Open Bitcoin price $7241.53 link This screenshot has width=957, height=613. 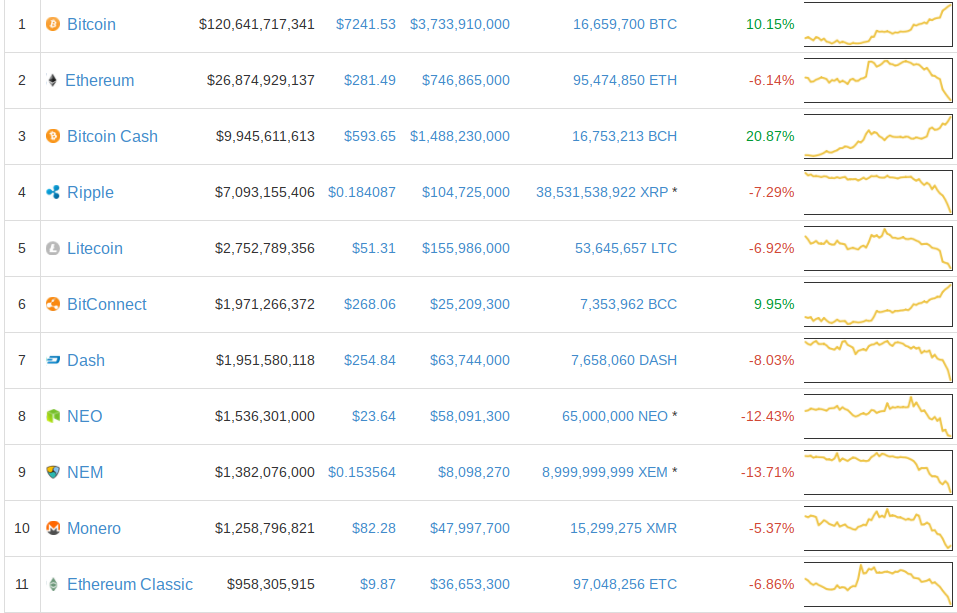[x=366, y=24]
